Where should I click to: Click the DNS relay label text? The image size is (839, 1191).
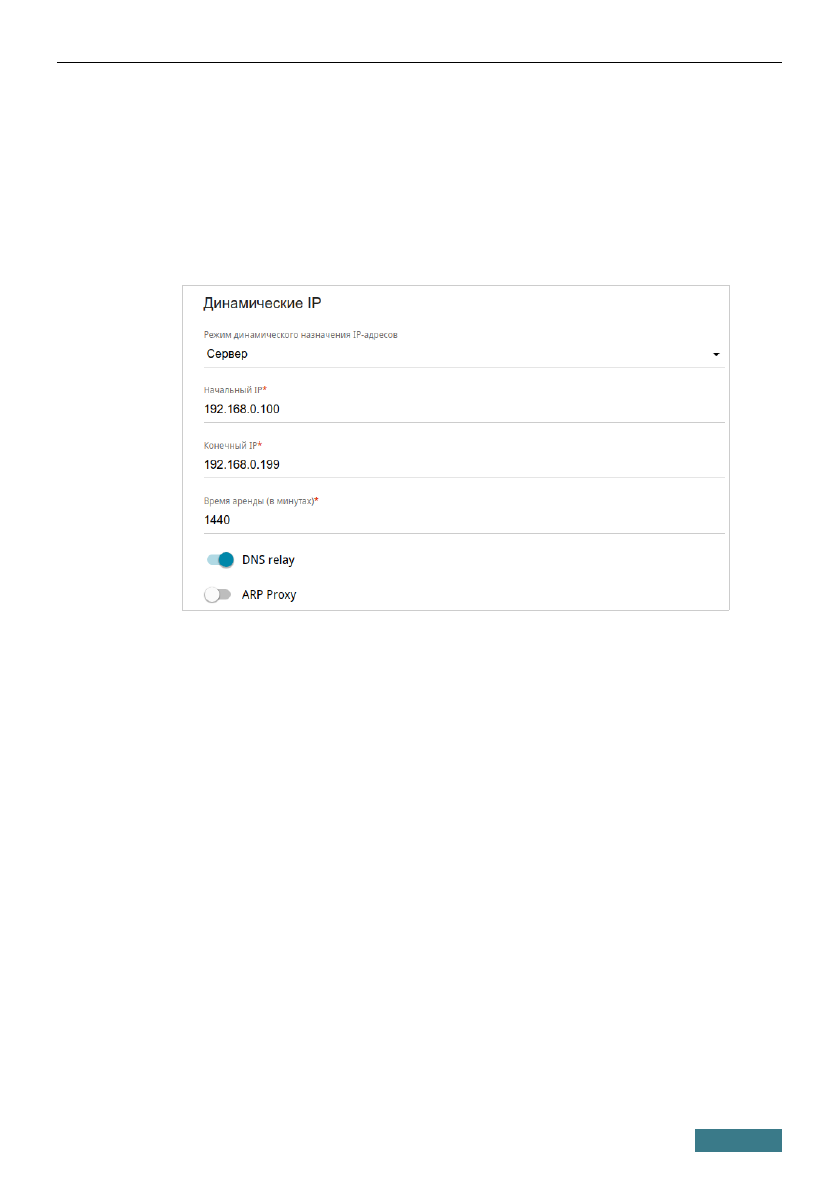(268, 560)
